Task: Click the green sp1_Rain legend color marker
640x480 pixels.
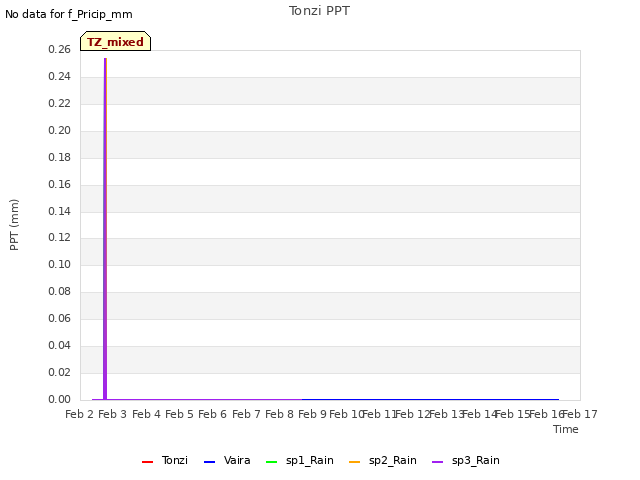Action: pyautogui.click(x=271, y=462)
